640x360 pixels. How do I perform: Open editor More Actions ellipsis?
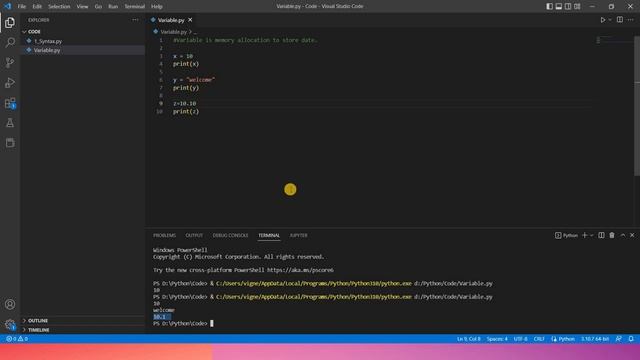pos(631,20)
